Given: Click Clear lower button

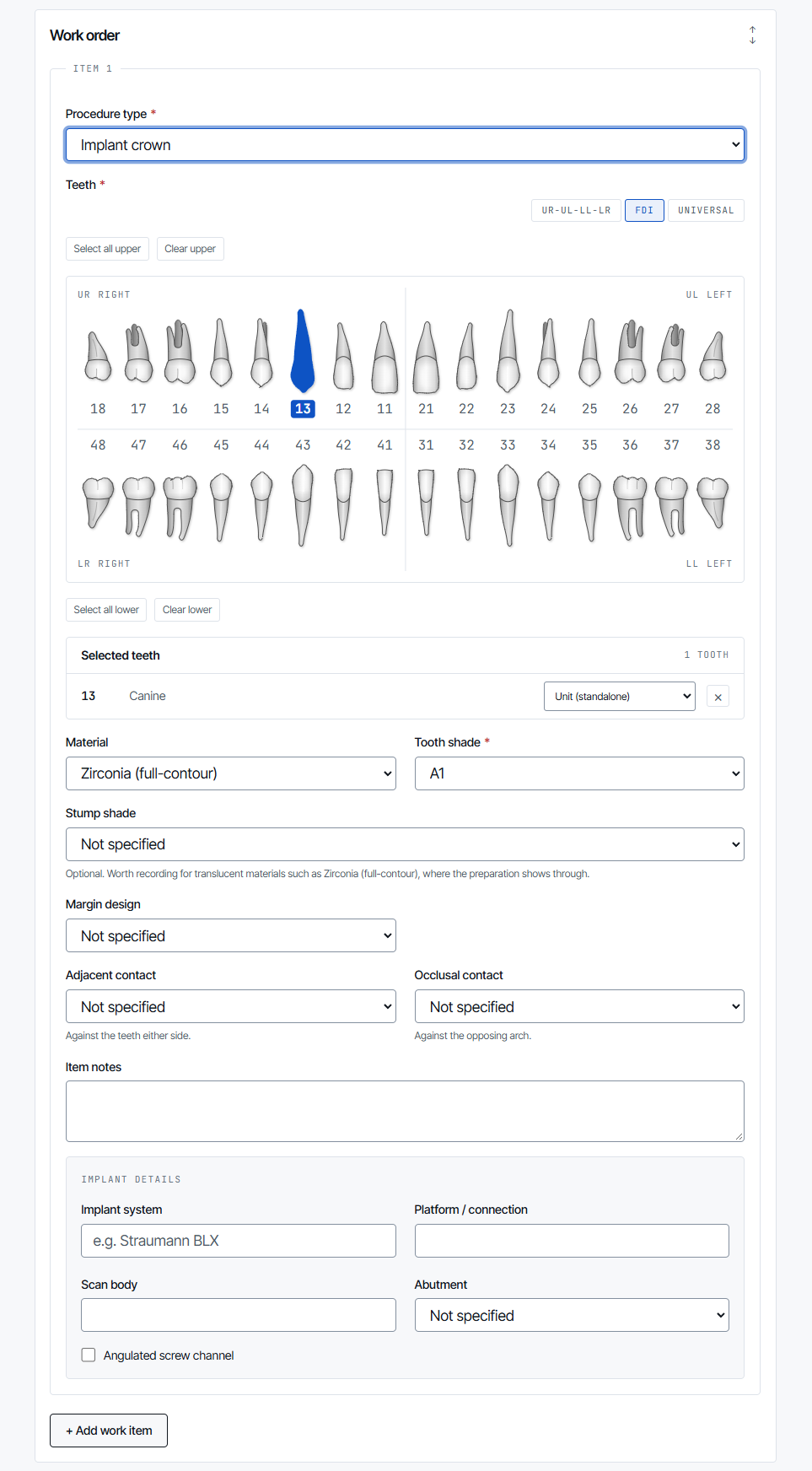Looking at the screenshot, I should point(187,610).
